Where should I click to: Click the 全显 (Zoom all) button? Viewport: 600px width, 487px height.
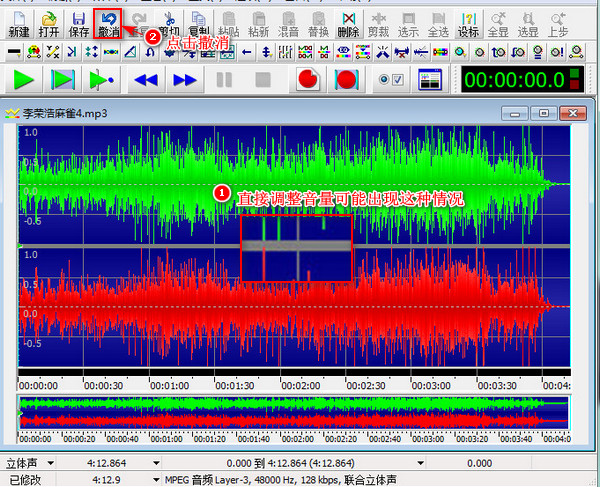click(498, 24)
